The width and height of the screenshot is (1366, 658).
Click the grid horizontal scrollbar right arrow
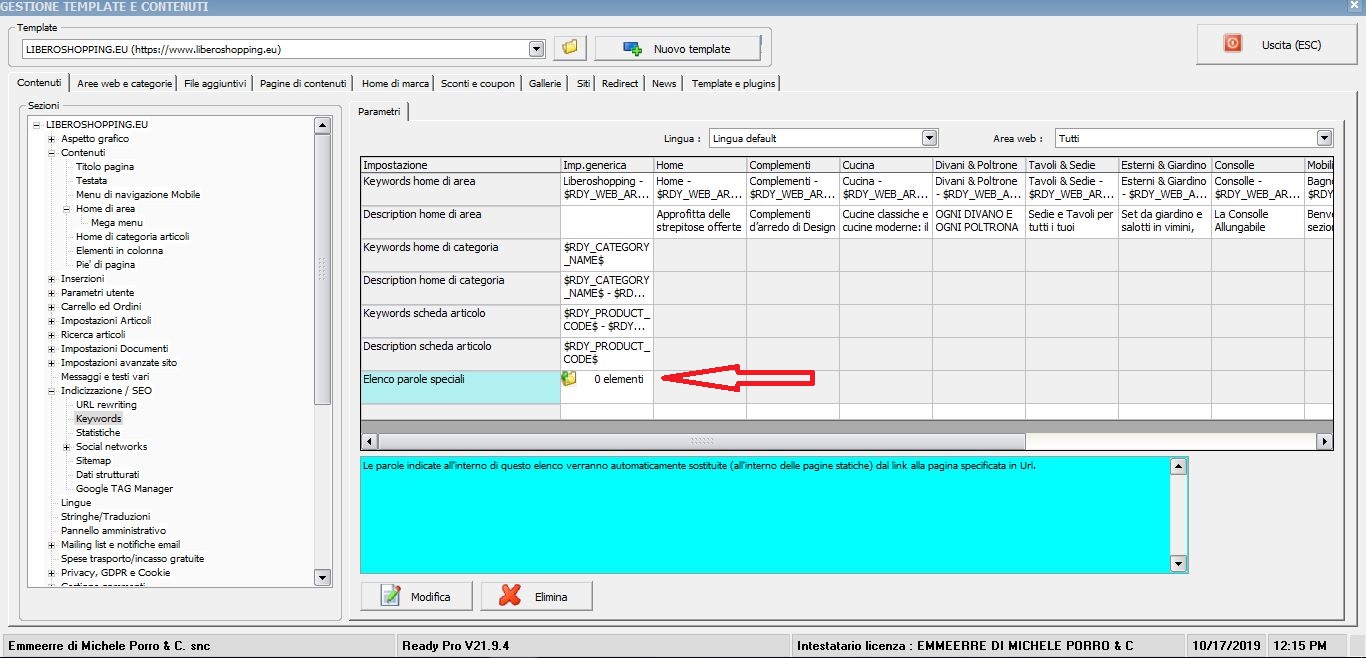pyautogui.click(x=1324, y=441)
